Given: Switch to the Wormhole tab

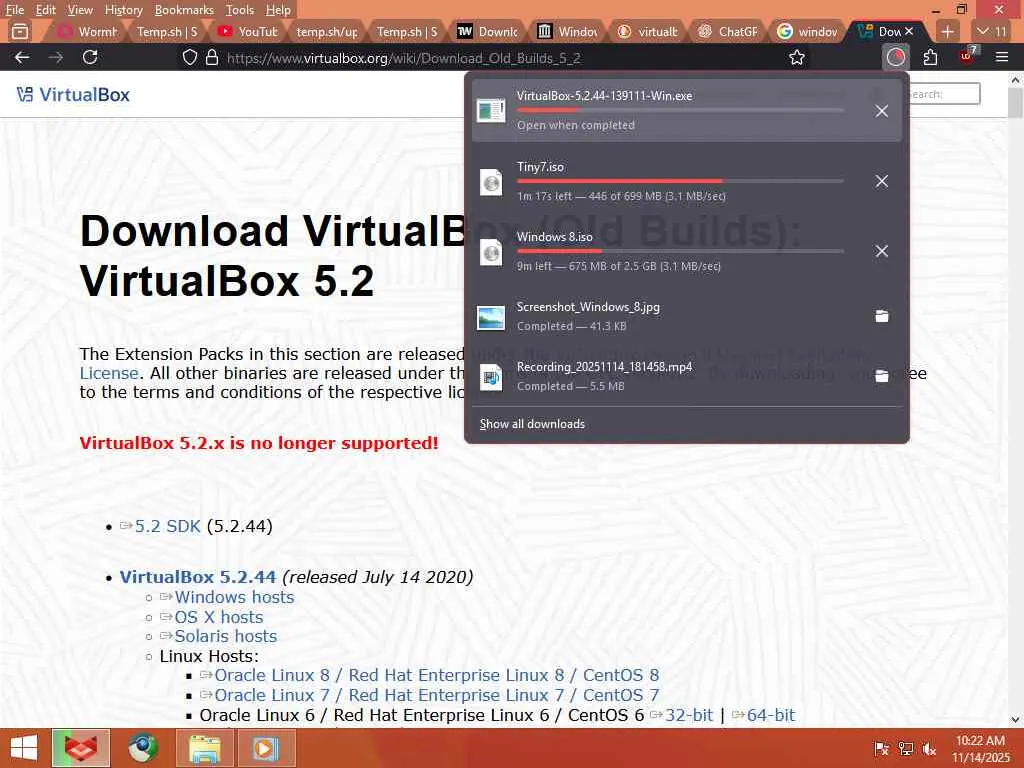Looking at the screenshot, I should coord(88,31).
